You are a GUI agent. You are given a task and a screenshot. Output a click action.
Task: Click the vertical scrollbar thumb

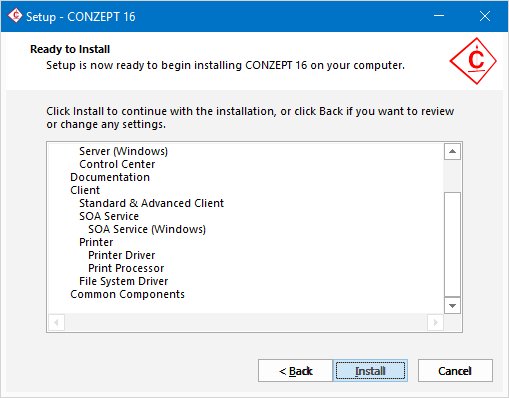tap(452, 244)
